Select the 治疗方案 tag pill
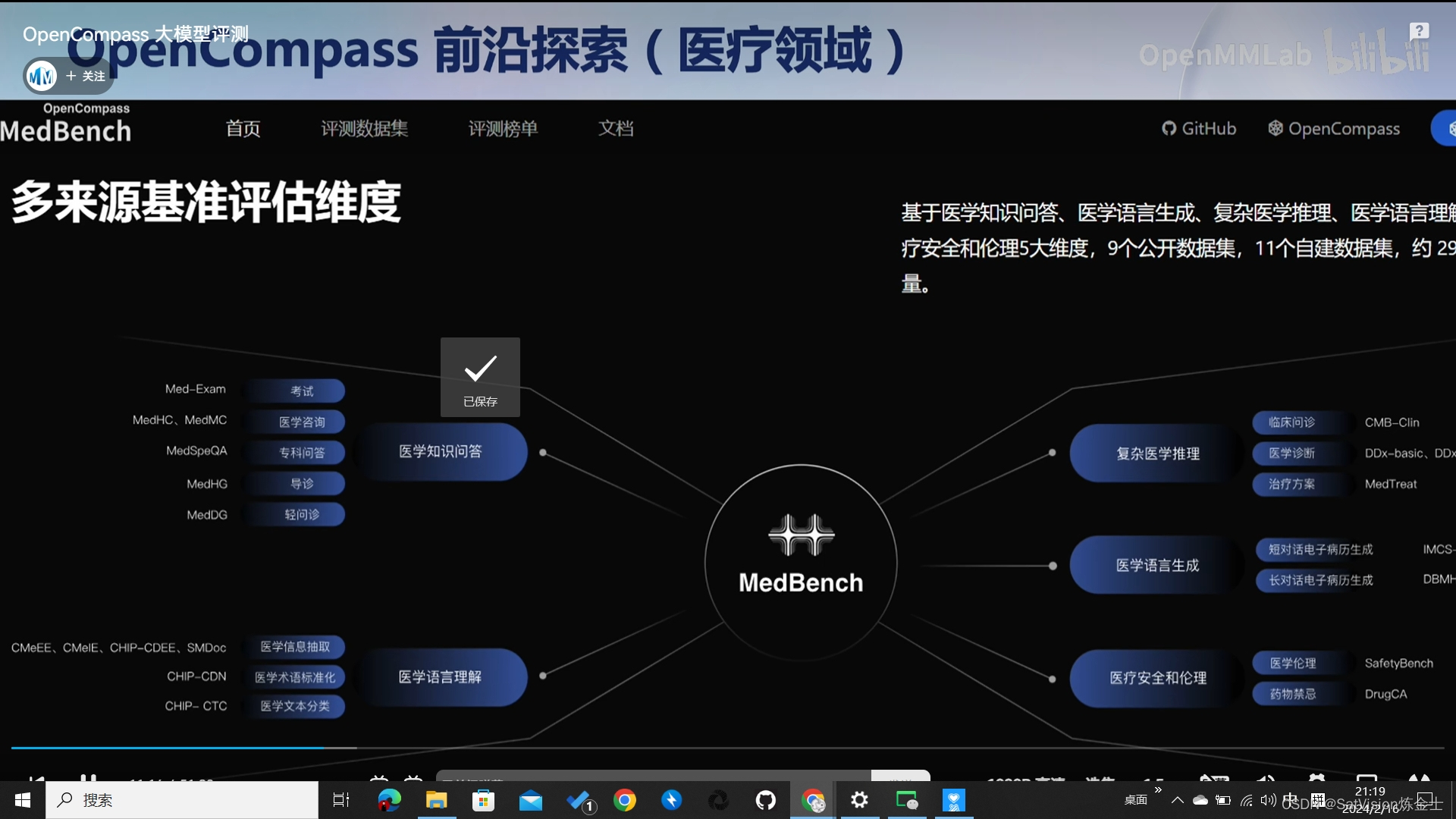This screenshot has width=1456, height=819. click(1301, 484)
